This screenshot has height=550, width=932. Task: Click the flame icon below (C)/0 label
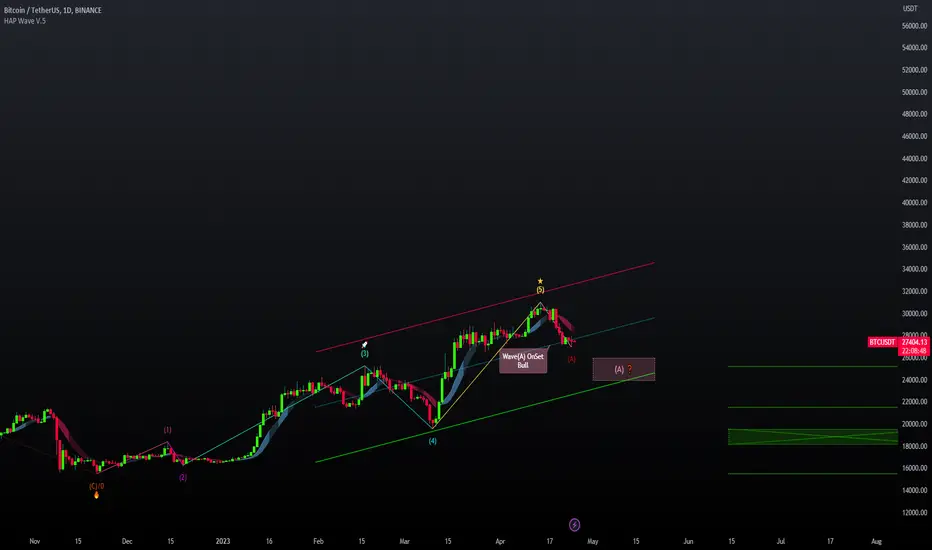coord(96,495)
